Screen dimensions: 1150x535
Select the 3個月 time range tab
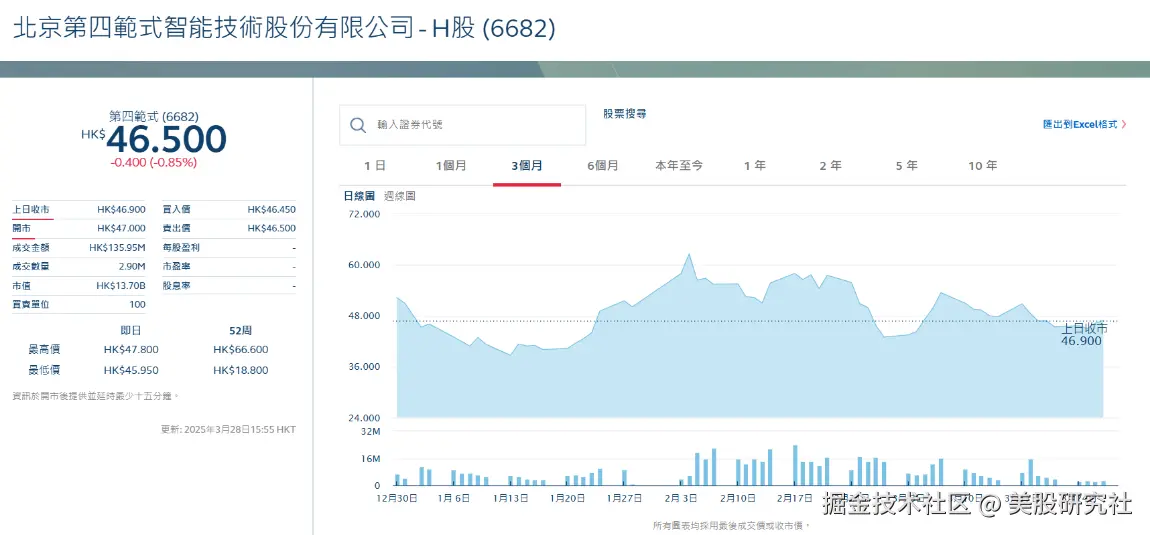click(527, 166)
